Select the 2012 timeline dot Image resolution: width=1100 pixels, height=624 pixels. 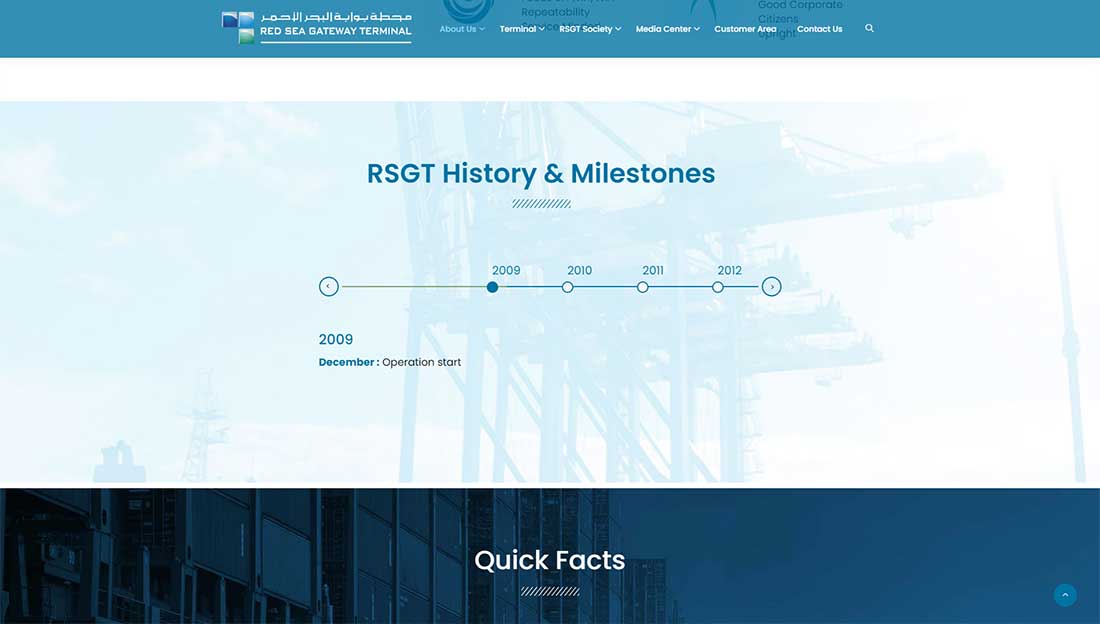coord(718,287)
